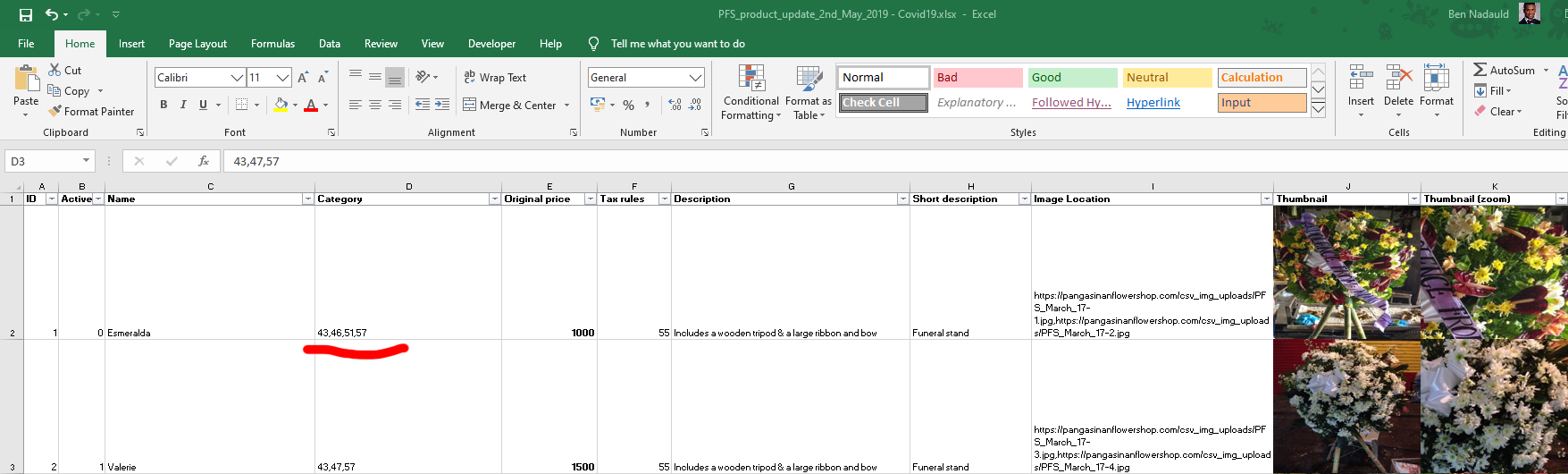The width and height of the screenshot is (1568, 474).
Task: Apply the Bad cell style
Action: 978,78
